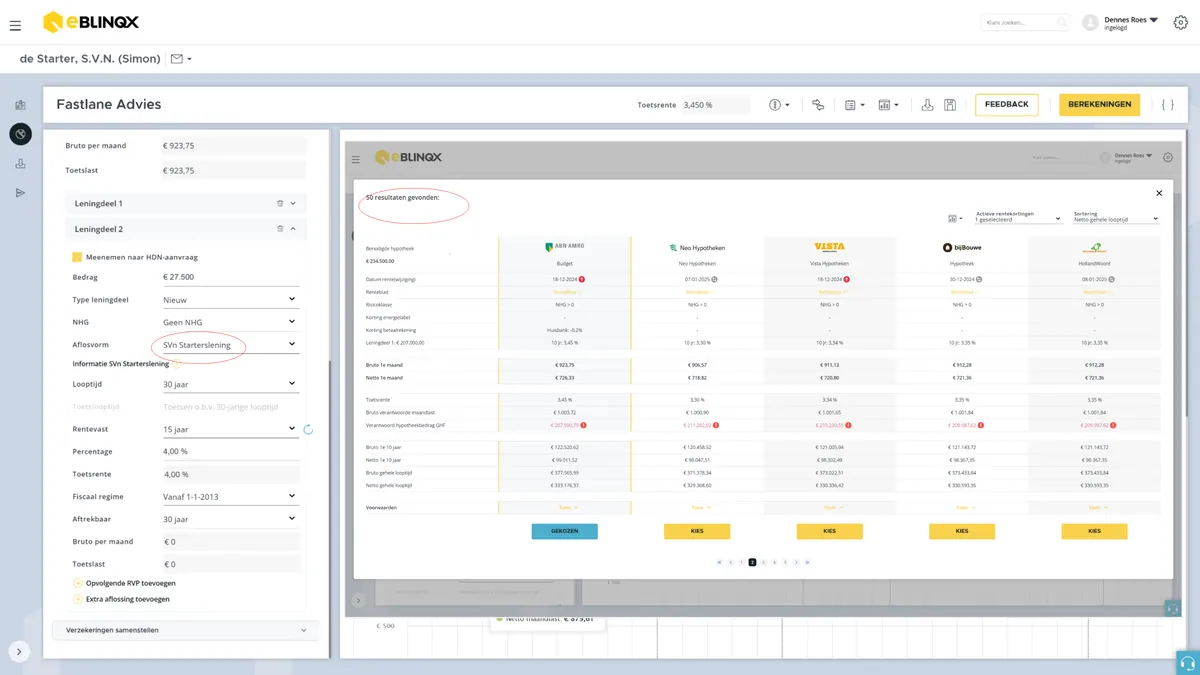
Task: Expand the Leningdeel 1 section
Action: [x=293, y=203]
